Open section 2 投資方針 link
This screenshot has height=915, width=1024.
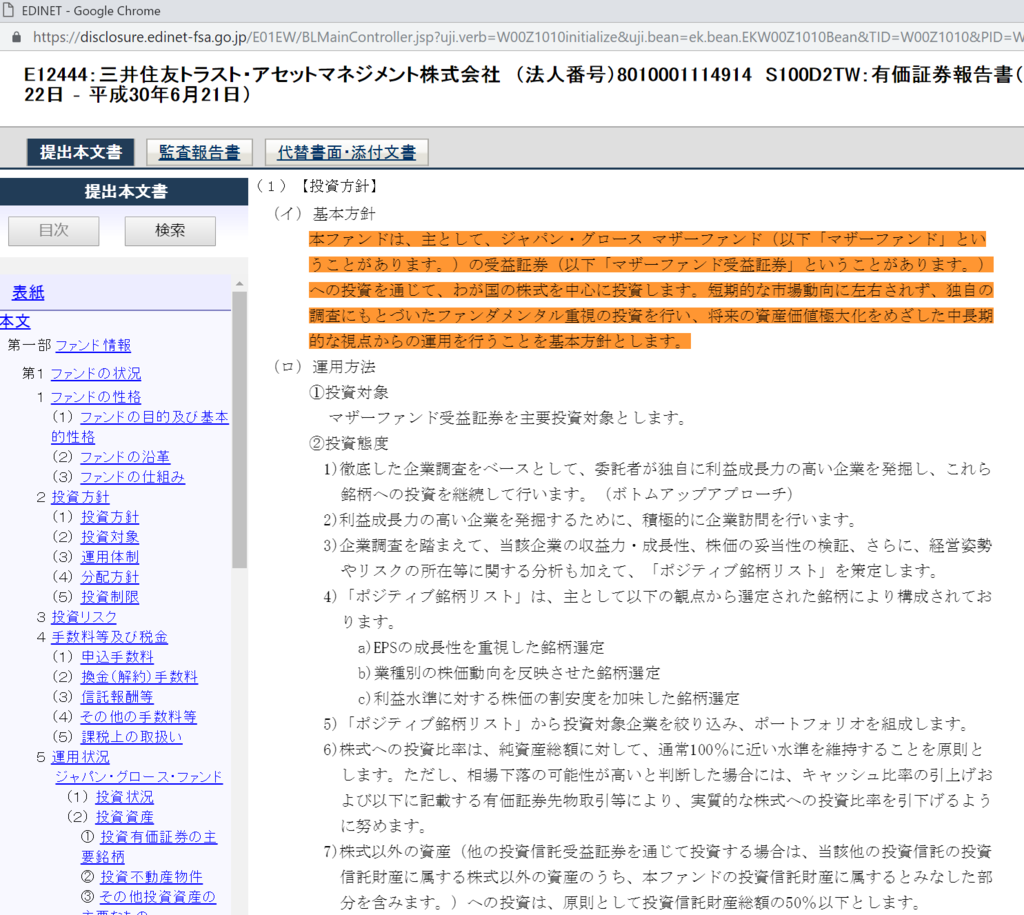(x=80, y=497)
